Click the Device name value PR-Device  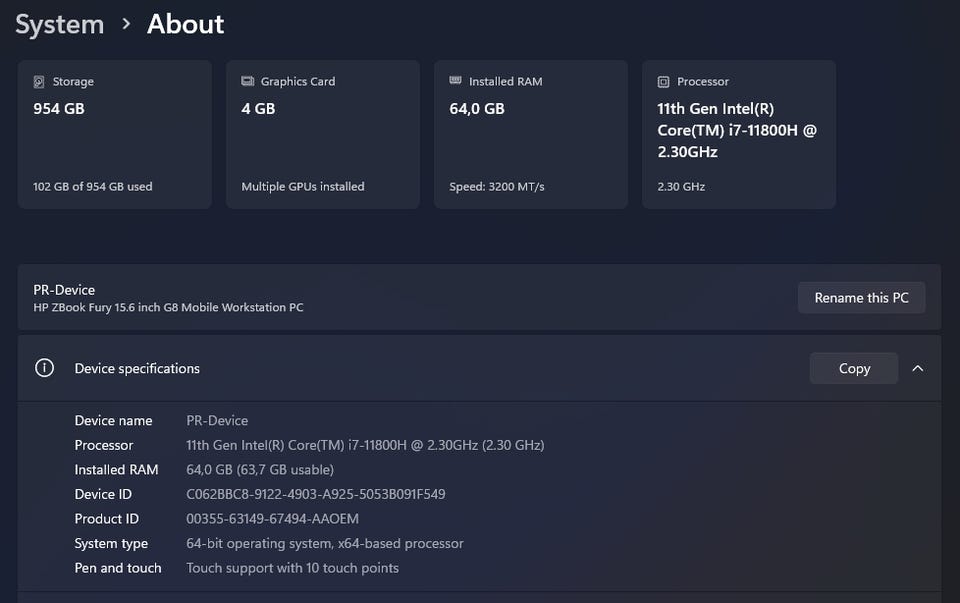217,421
